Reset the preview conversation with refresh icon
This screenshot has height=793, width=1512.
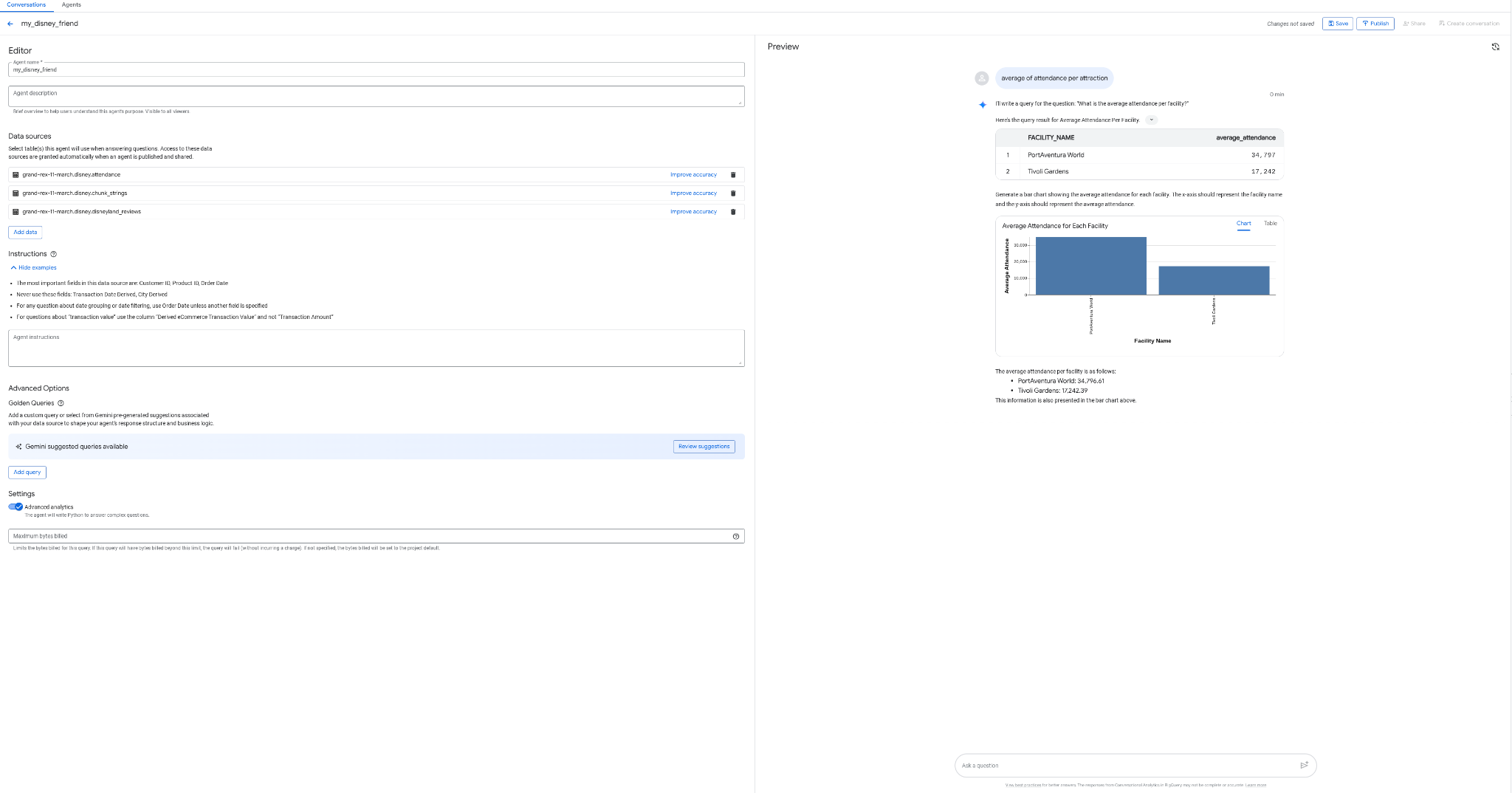[1495, 47]
